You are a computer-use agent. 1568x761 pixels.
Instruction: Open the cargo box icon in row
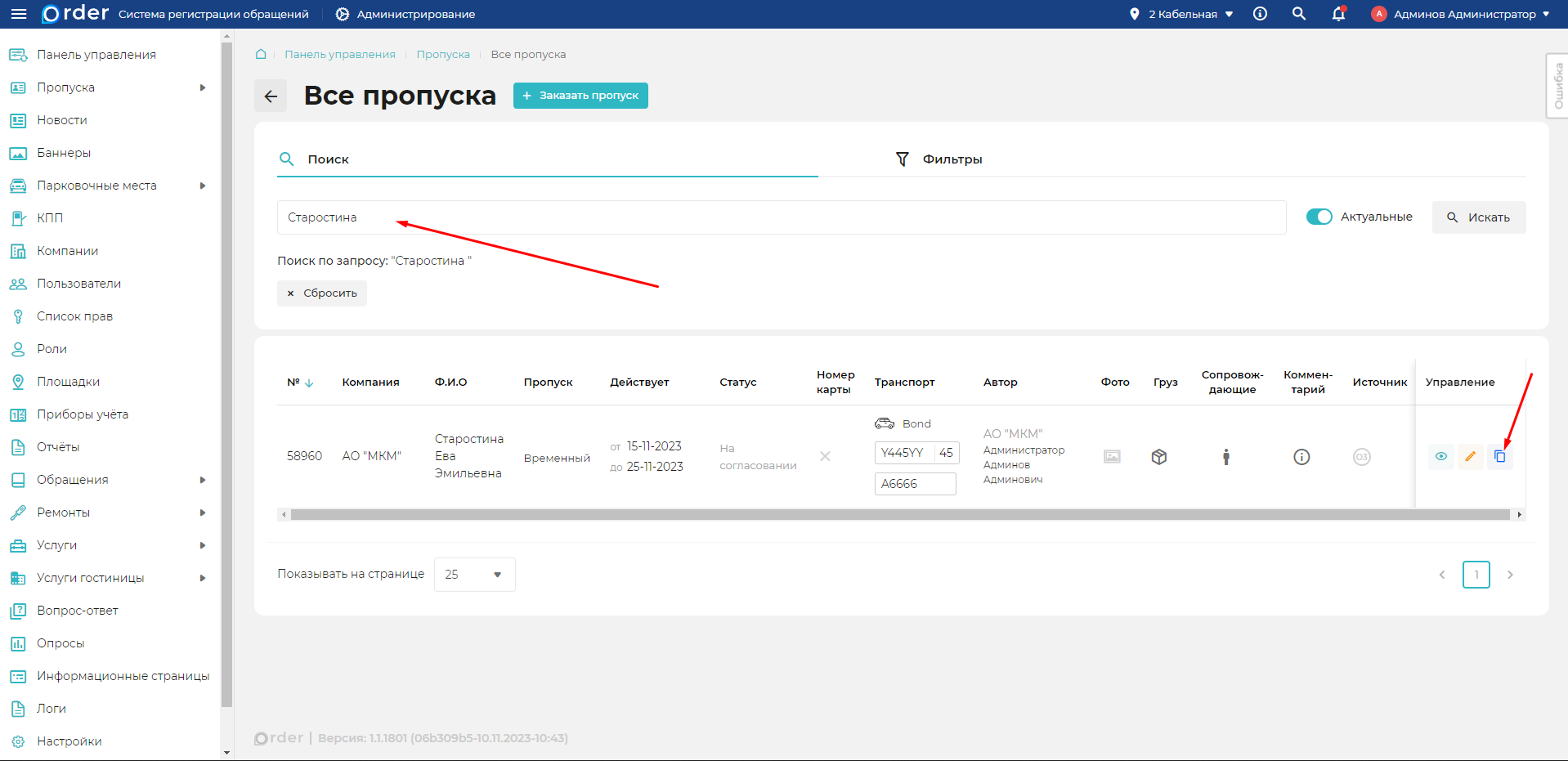1158,457
